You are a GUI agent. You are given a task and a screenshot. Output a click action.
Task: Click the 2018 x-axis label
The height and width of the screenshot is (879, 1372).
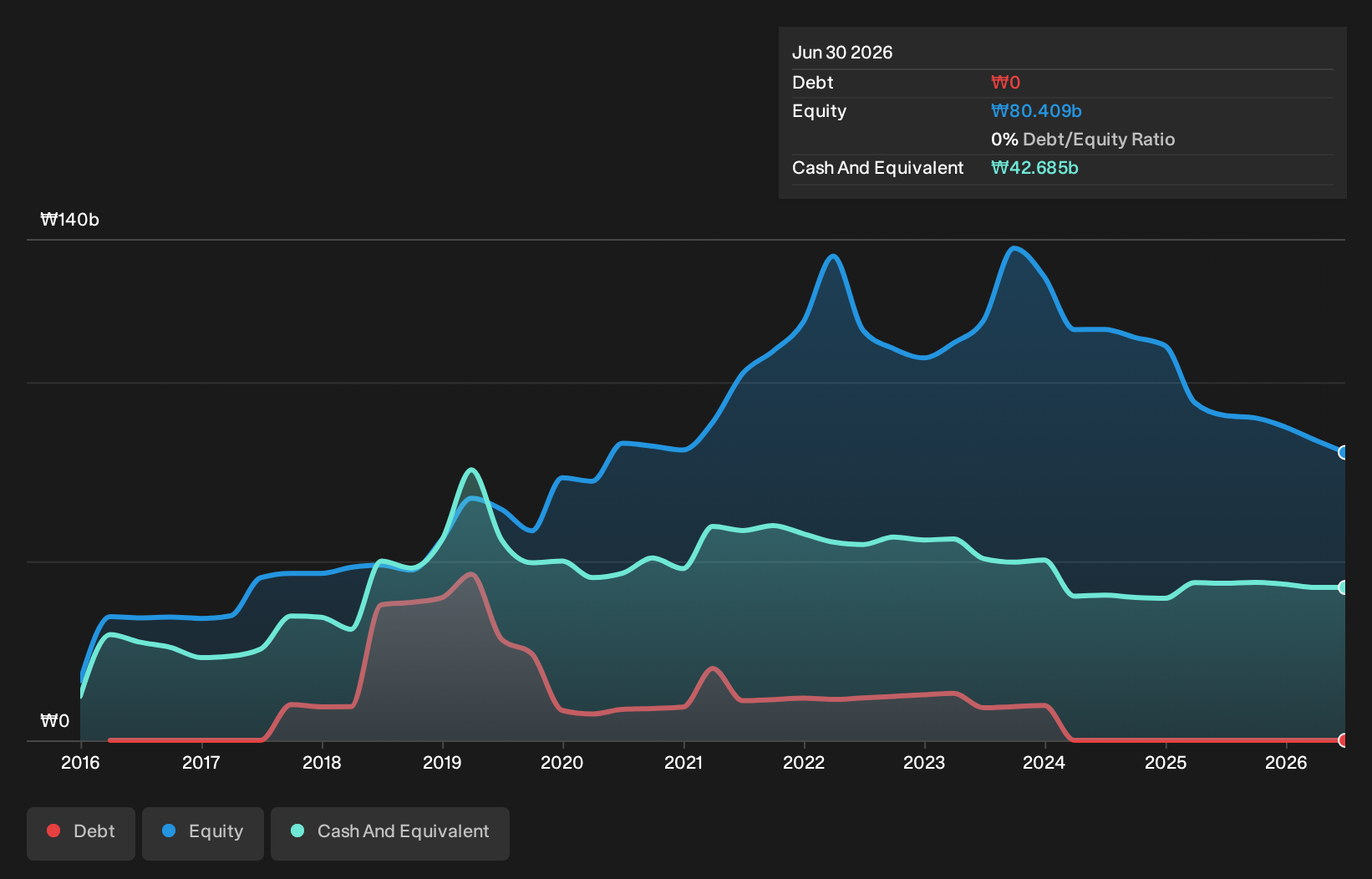coord(322,763)
